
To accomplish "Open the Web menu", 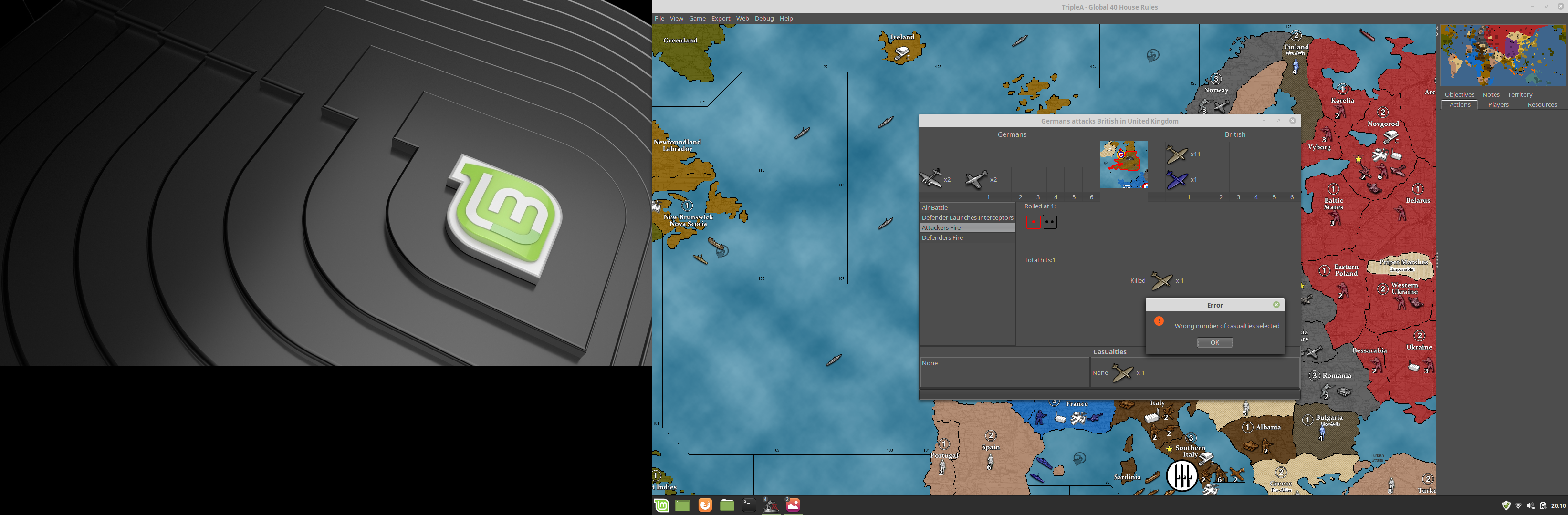I will [742, 18].
